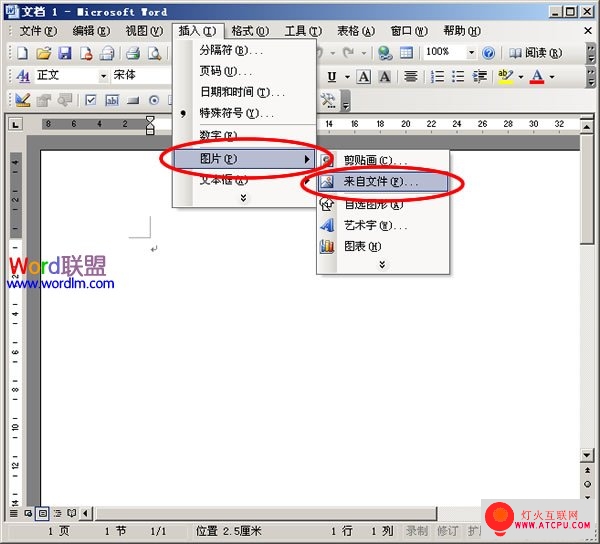Click scroll-up arrow of vertical scrollbar
Image resolution: width=600 pixels, height=544 pixels.
[x=586, y=126]
